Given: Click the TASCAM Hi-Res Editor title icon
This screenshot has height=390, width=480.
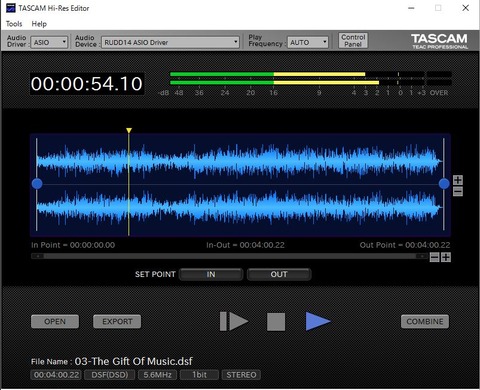Looking at the screenshot, I should coord(11,8).
